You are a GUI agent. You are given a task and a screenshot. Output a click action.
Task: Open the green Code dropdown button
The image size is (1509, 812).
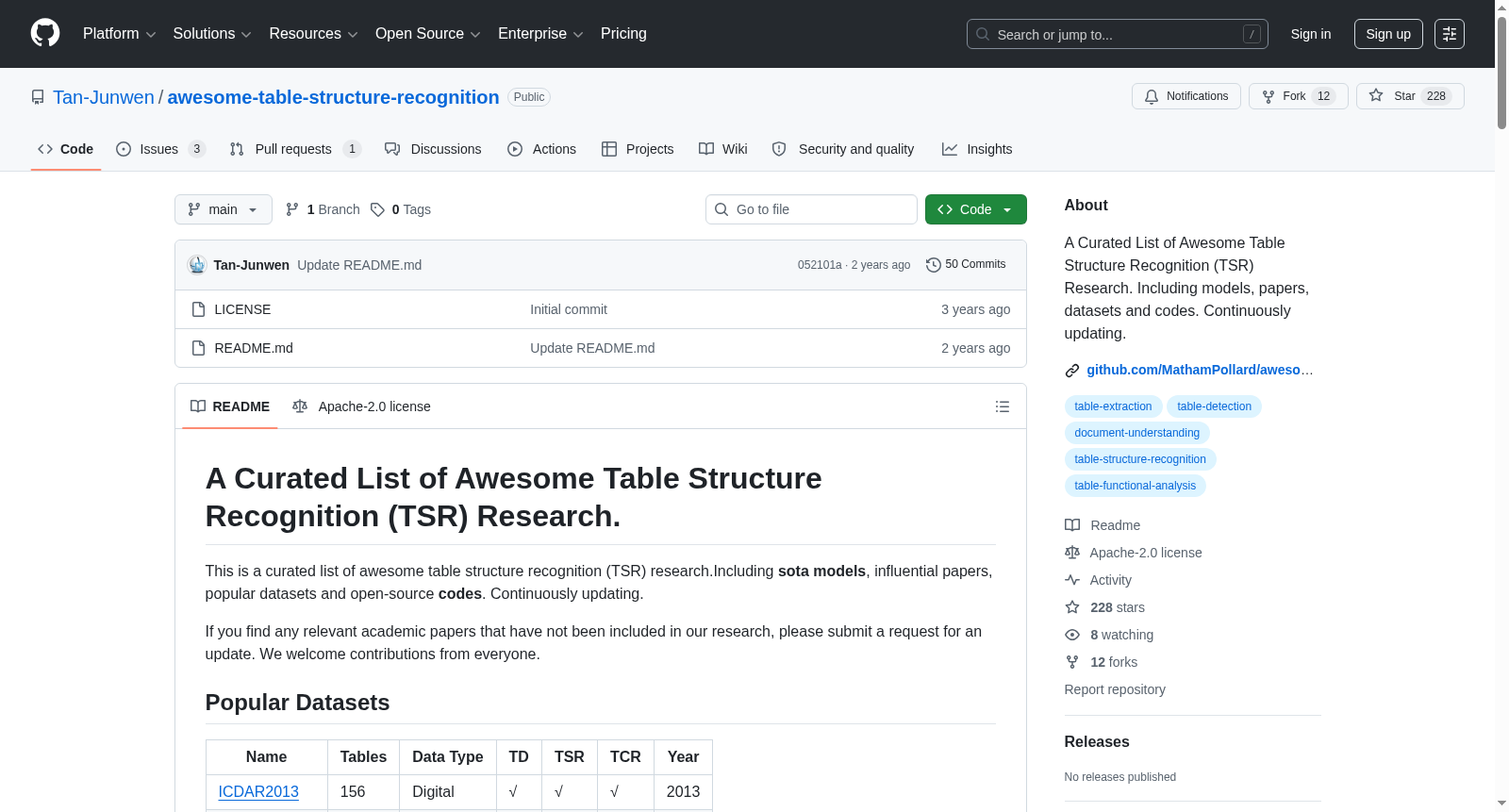tap(975, 209)
